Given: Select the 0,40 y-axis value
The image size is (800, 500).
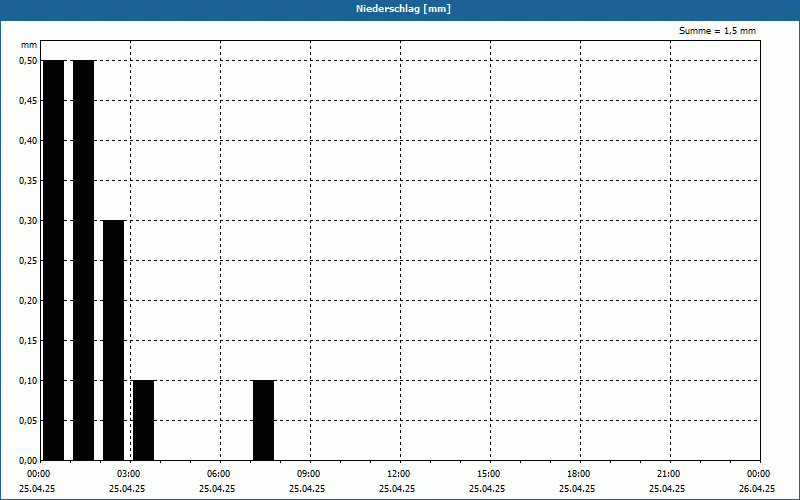Looking at the screenshot, I should point(28,141).
